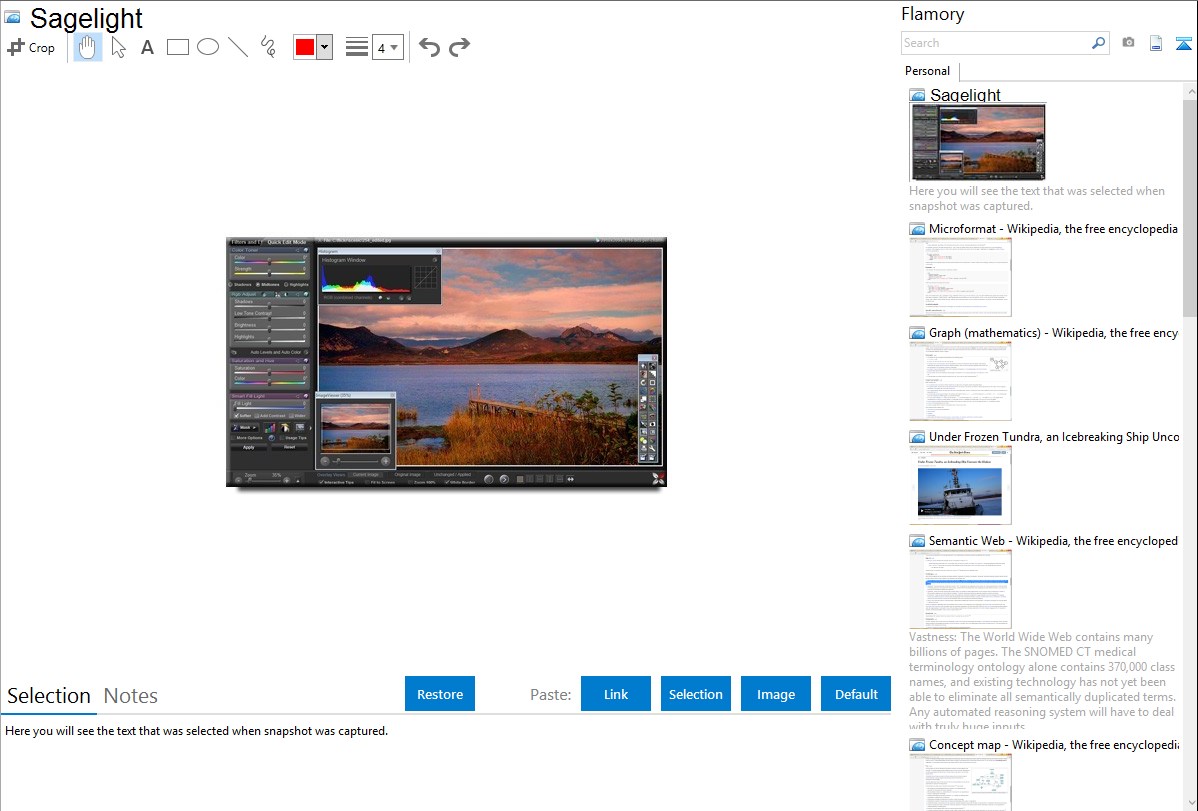Select the straight line tool
Viewport: 1198px width, 811px height.
(x=238, y=47)
